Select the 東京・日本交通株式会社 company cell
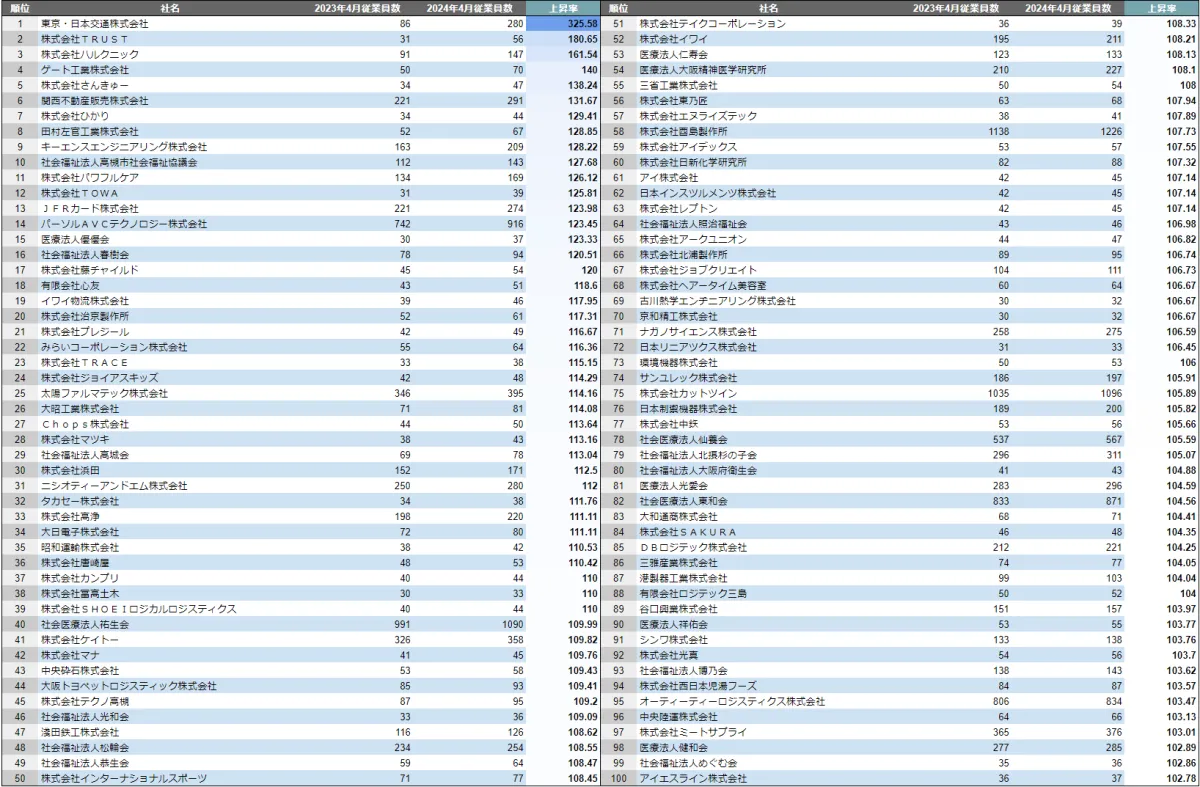1200x787 pixels. click(x=95, y=23)
